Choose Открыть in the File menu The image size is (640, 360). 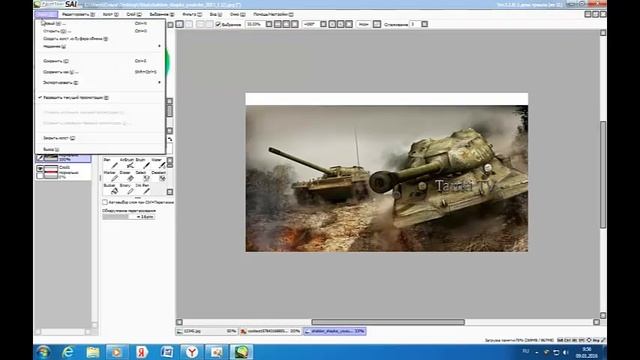point(100,31)
